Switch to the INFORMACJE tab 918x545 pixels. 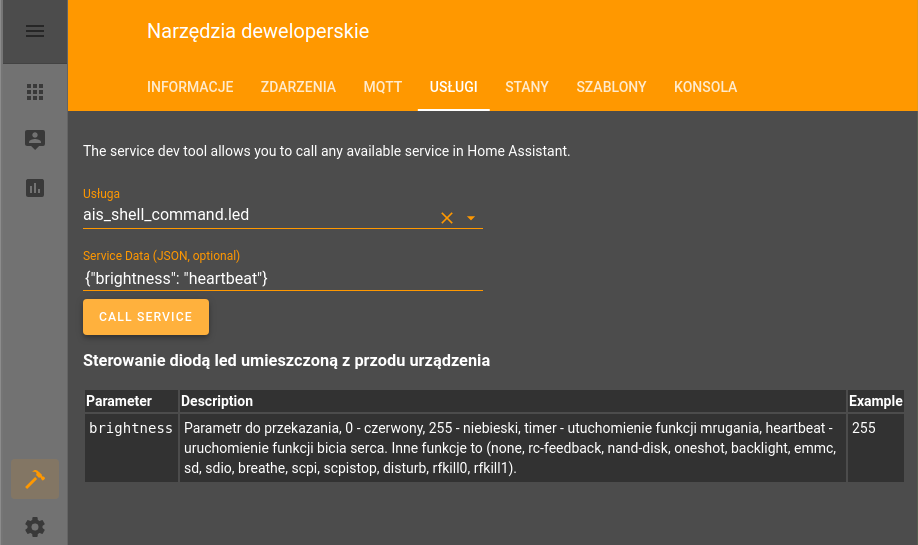coord(190,87)
